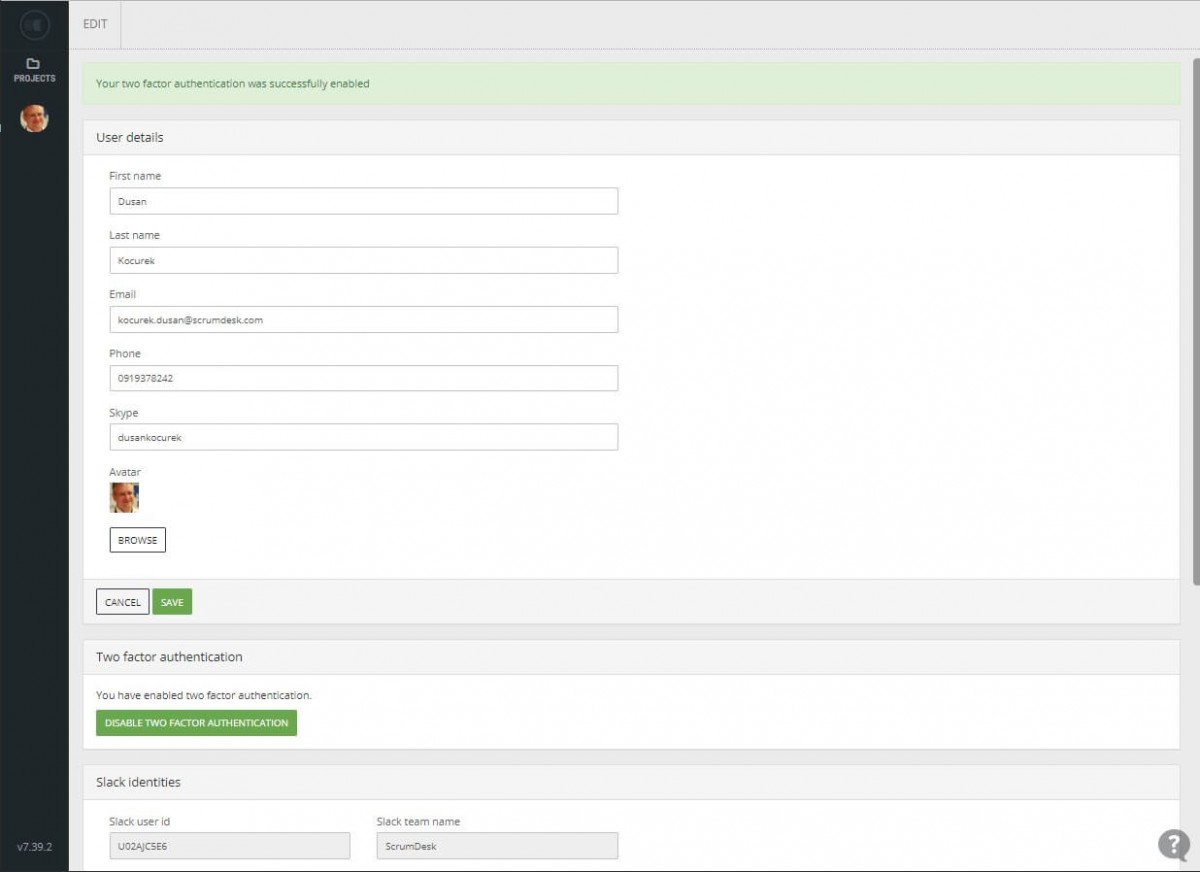Select the EDIT tab

click(x=95, y=24)
